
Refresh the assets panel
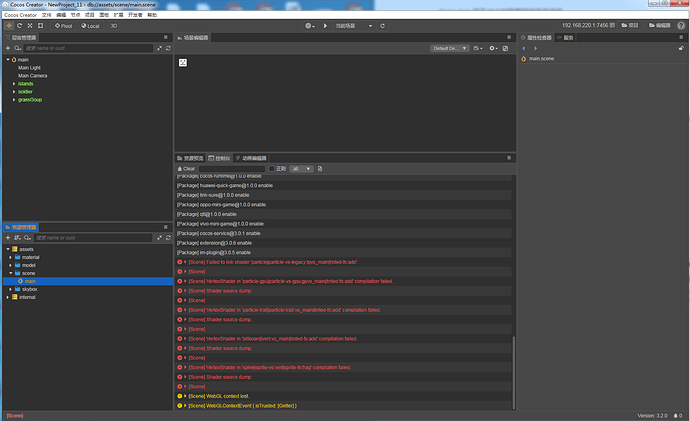point(168,238)
